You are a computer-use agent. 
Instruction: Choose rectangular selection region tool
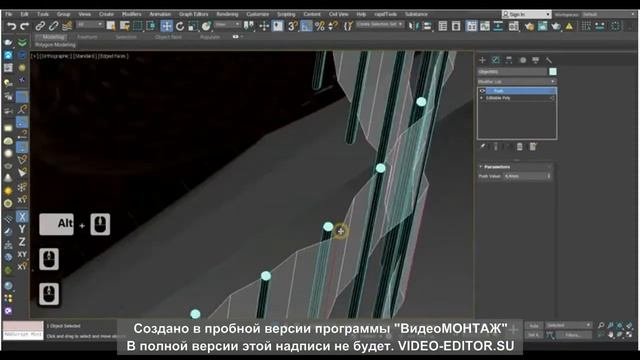coord(138,27)
